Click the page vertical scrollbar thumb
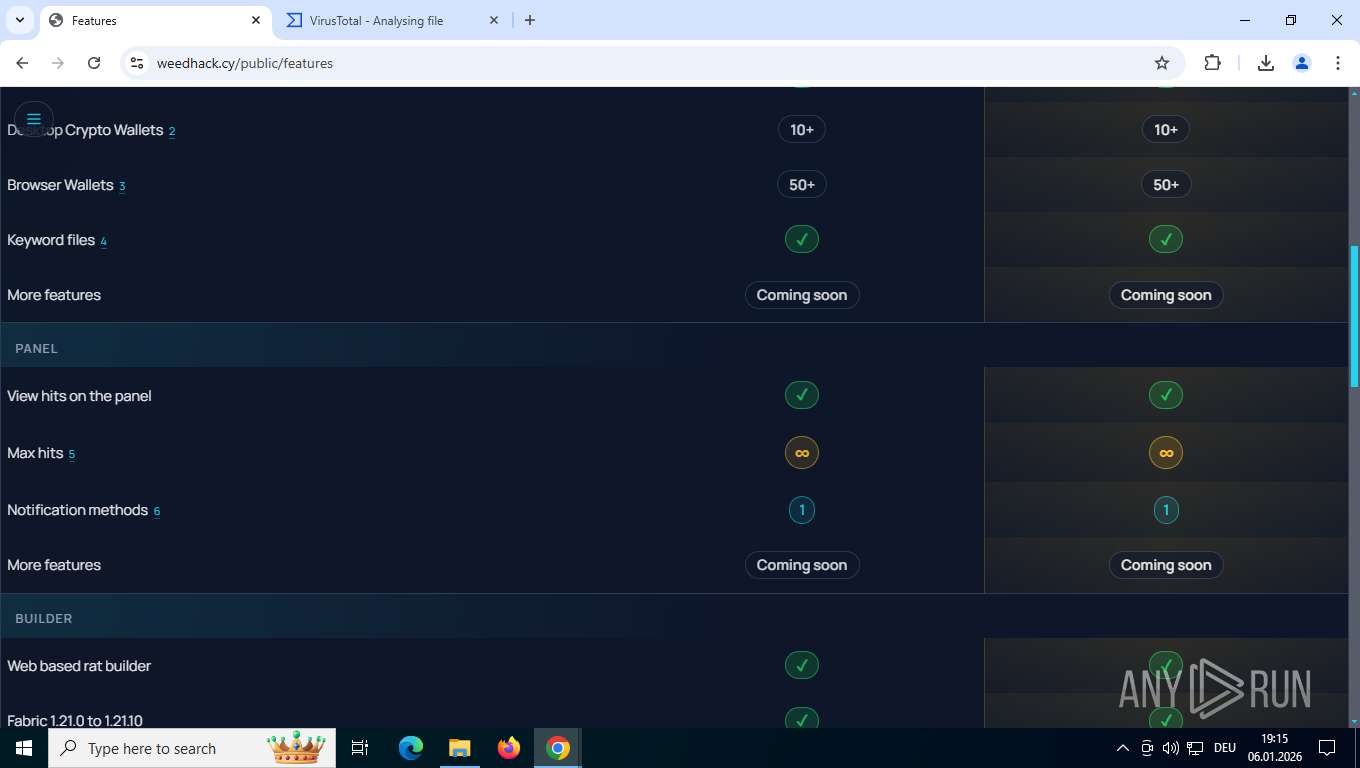This screenshot has height=768, width=1360. 1354,316
